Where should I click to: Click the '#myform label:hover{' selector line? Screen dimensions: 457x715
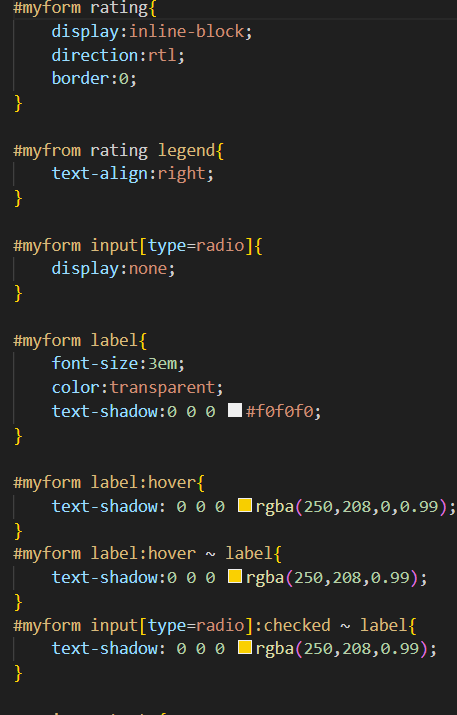(x=109, y=482)
